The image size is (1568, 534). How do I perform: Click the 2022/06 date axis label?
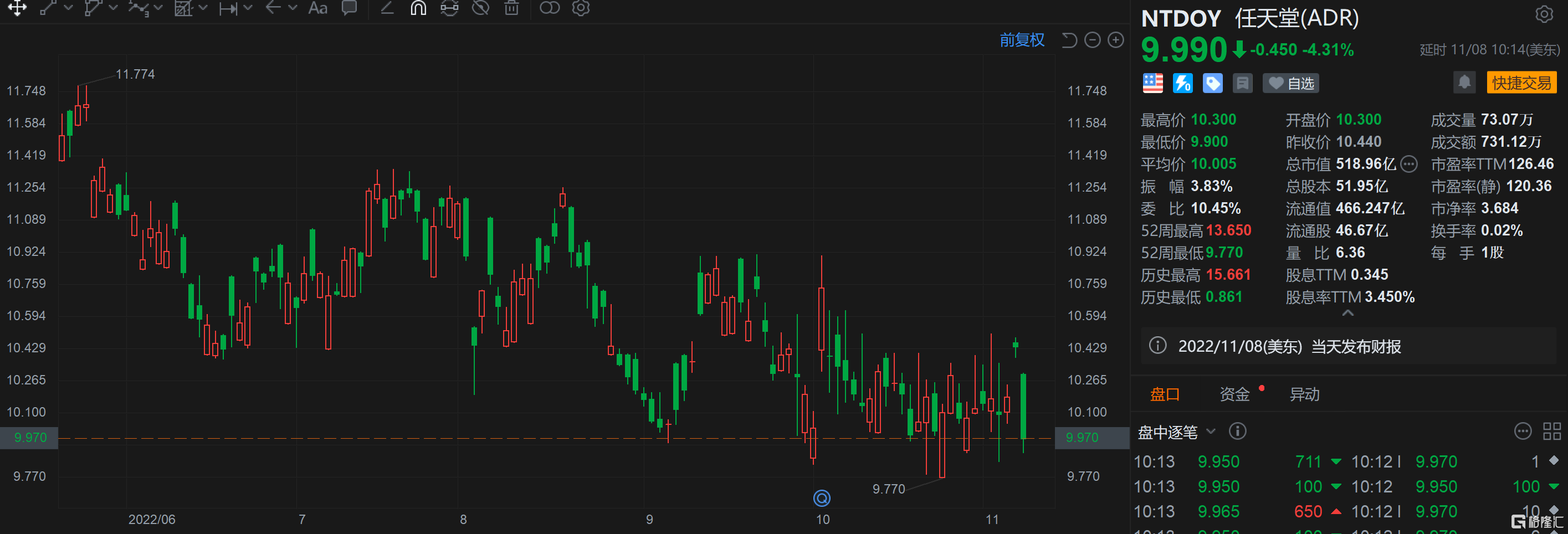(152, 520)
